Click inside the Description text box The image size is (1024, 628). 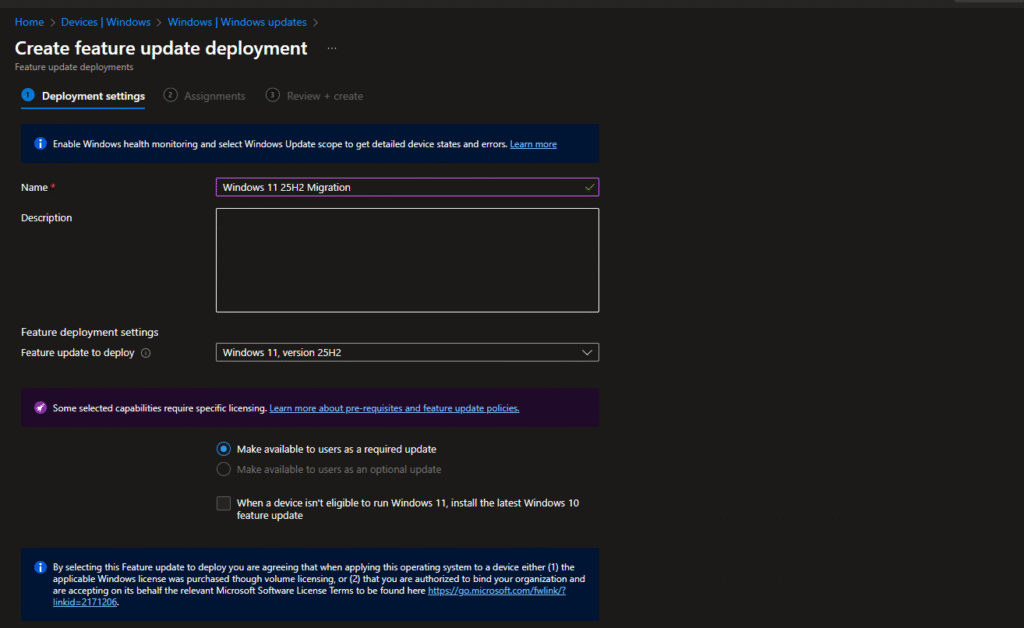(407, 260)
